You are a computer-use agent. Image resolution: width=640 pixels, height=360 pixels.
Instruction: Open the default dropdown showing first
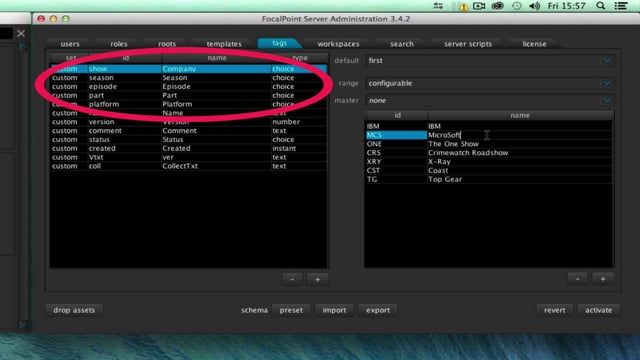pyautogui.click(x=490, y=60)
